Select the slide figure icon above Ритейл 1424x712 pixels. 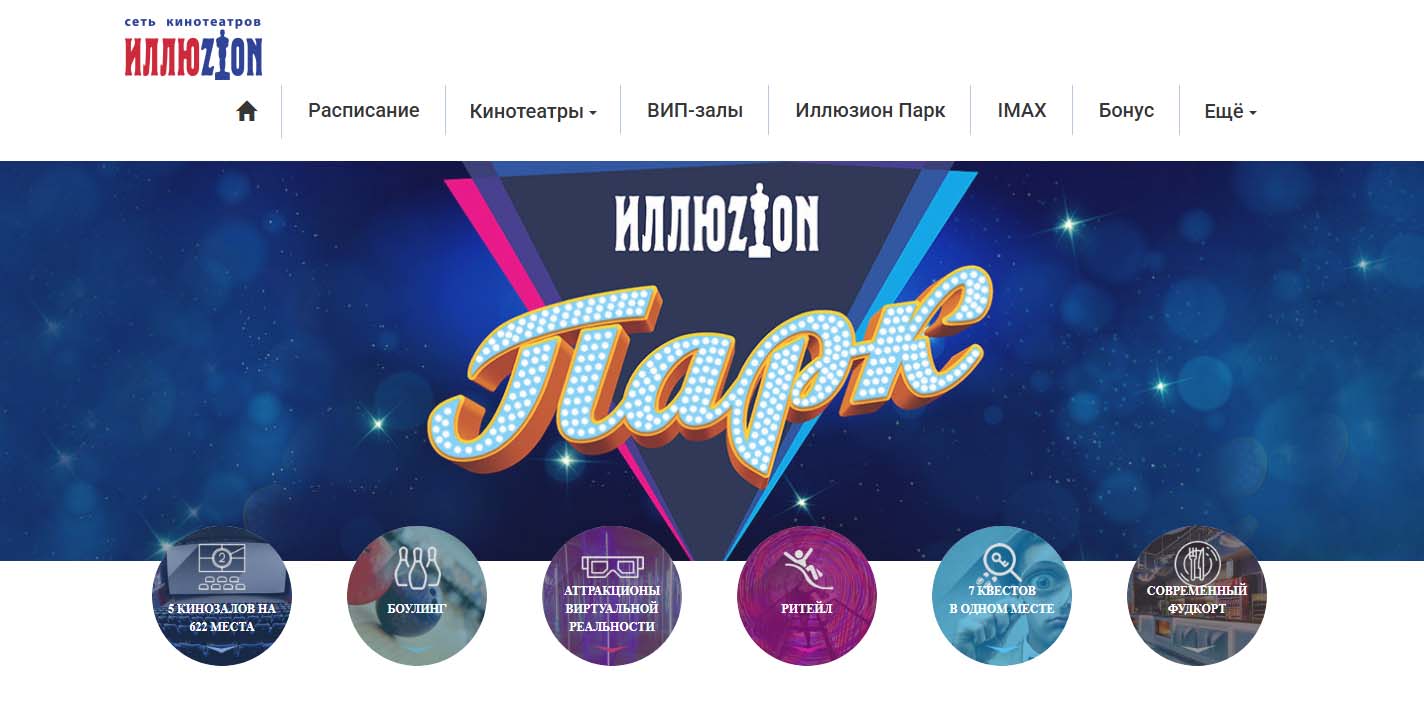point(806,567)
